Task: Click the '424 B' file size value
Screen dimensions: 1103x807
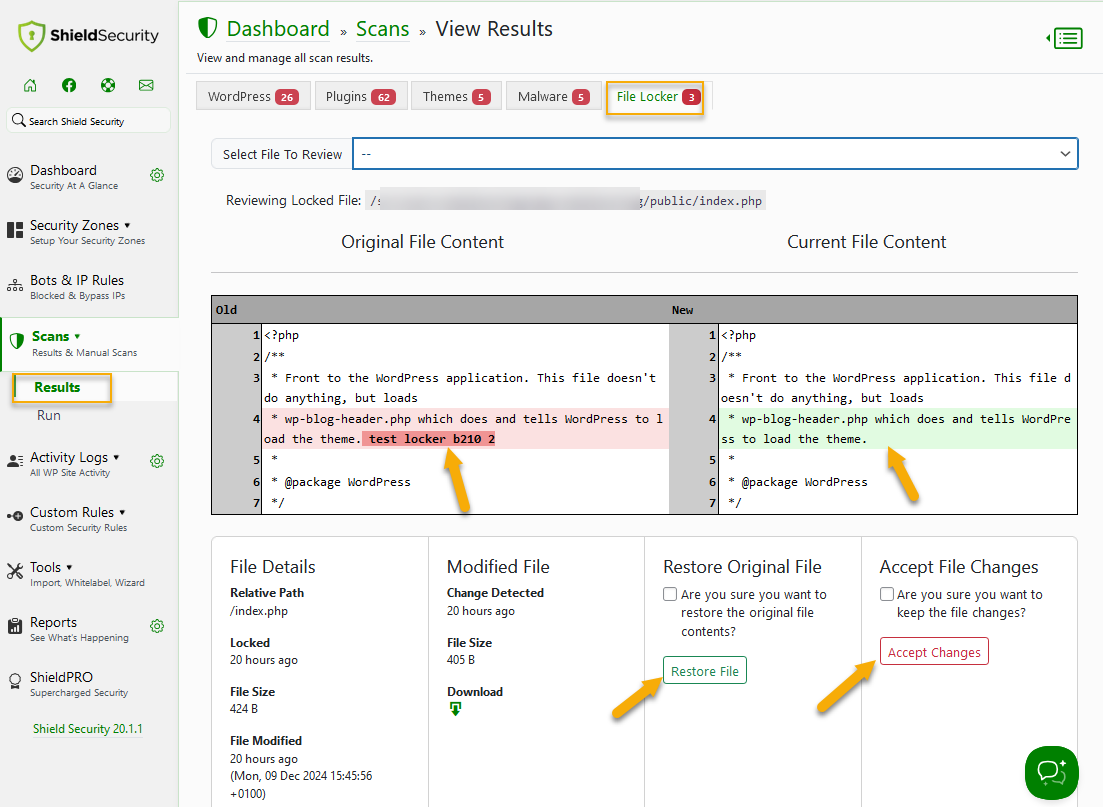Action: tap(244, 709)
